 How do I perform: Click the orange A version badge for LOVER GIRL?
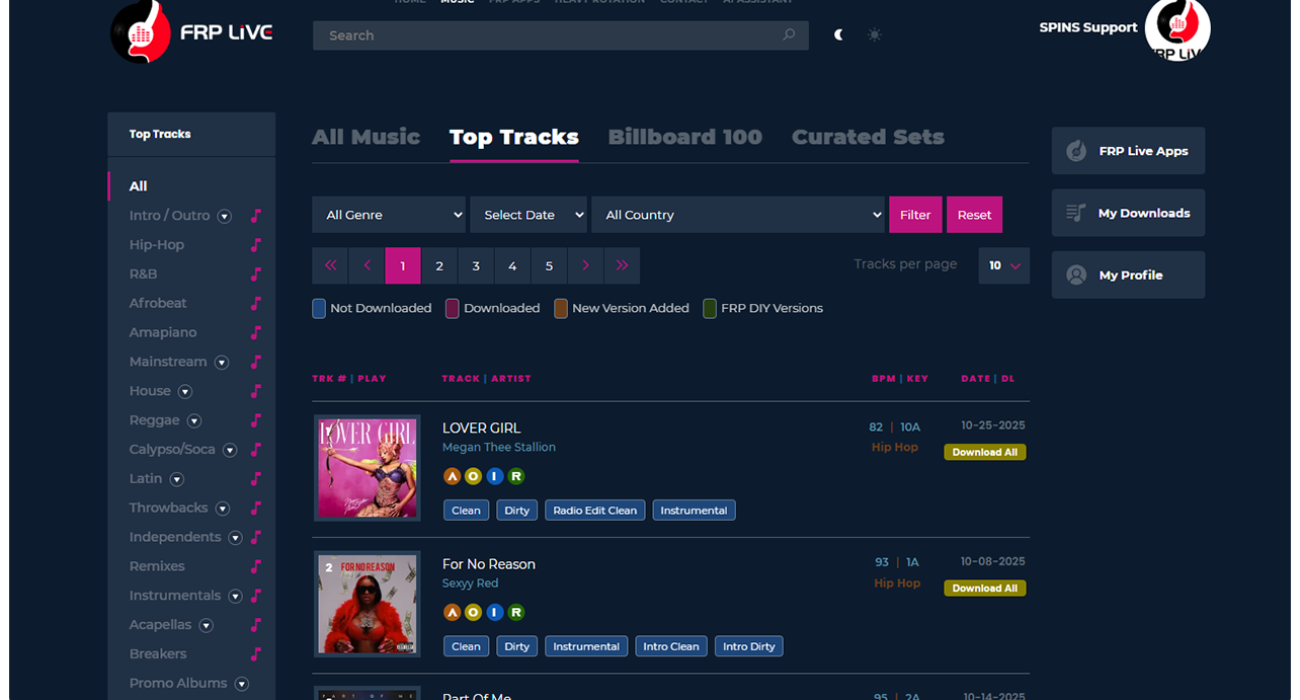click(452, 476)
